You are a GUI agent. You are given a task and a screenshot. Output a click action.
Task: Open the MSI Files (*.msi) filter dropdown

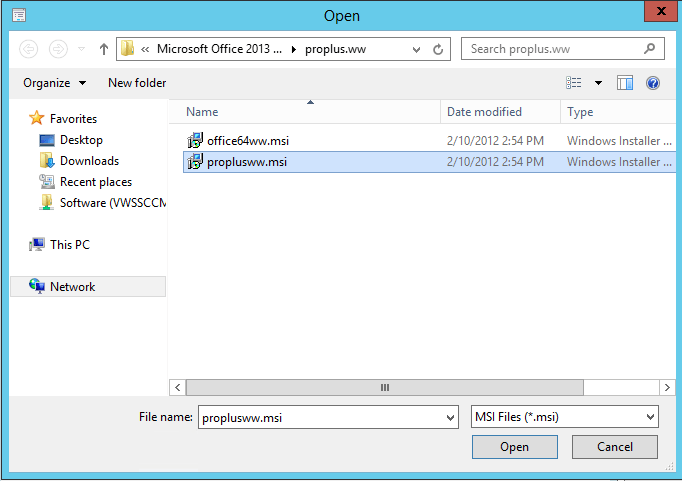[x=565, y=417]
